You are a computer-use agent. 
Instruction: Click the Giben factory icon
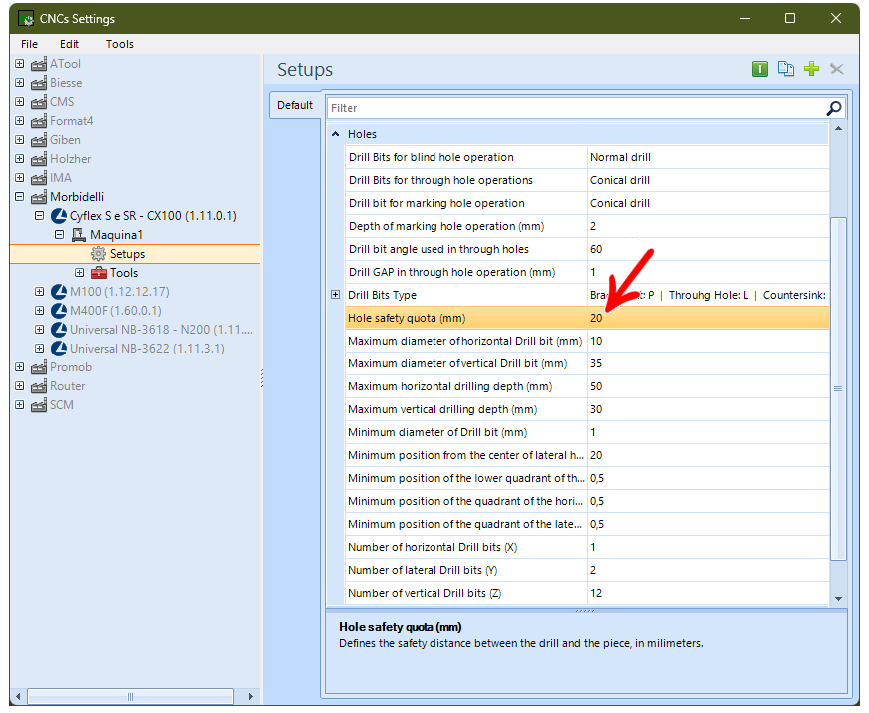click(39, 140)
